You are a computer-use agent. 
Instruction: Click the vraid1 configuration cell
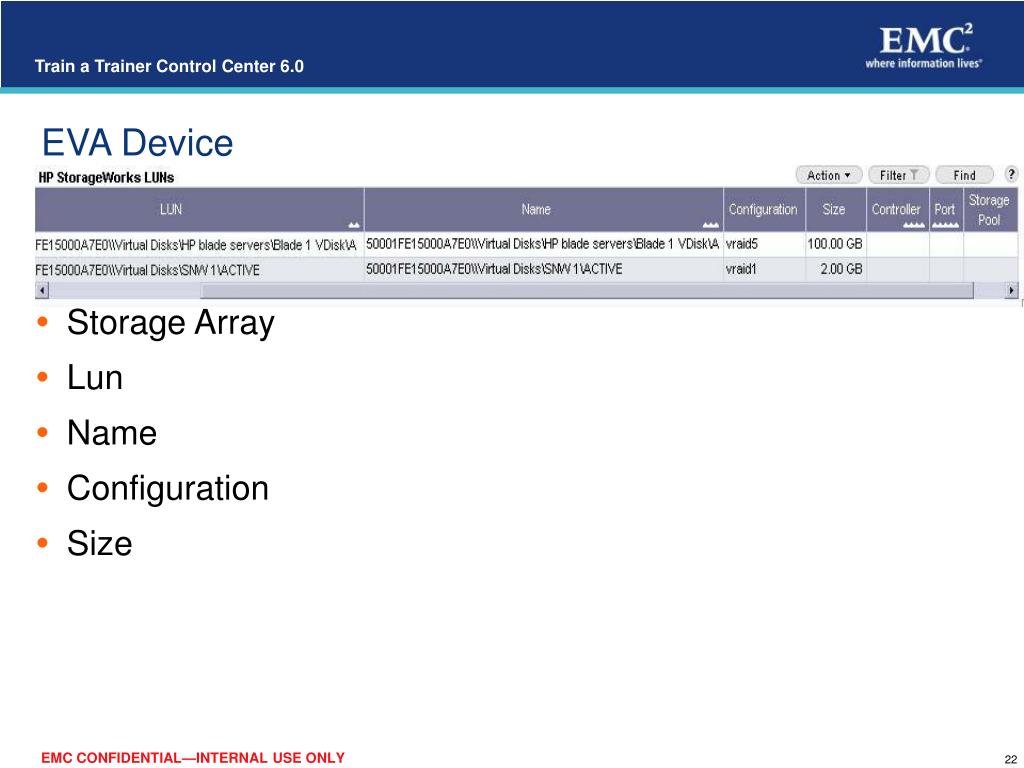(x=764, y=269)
